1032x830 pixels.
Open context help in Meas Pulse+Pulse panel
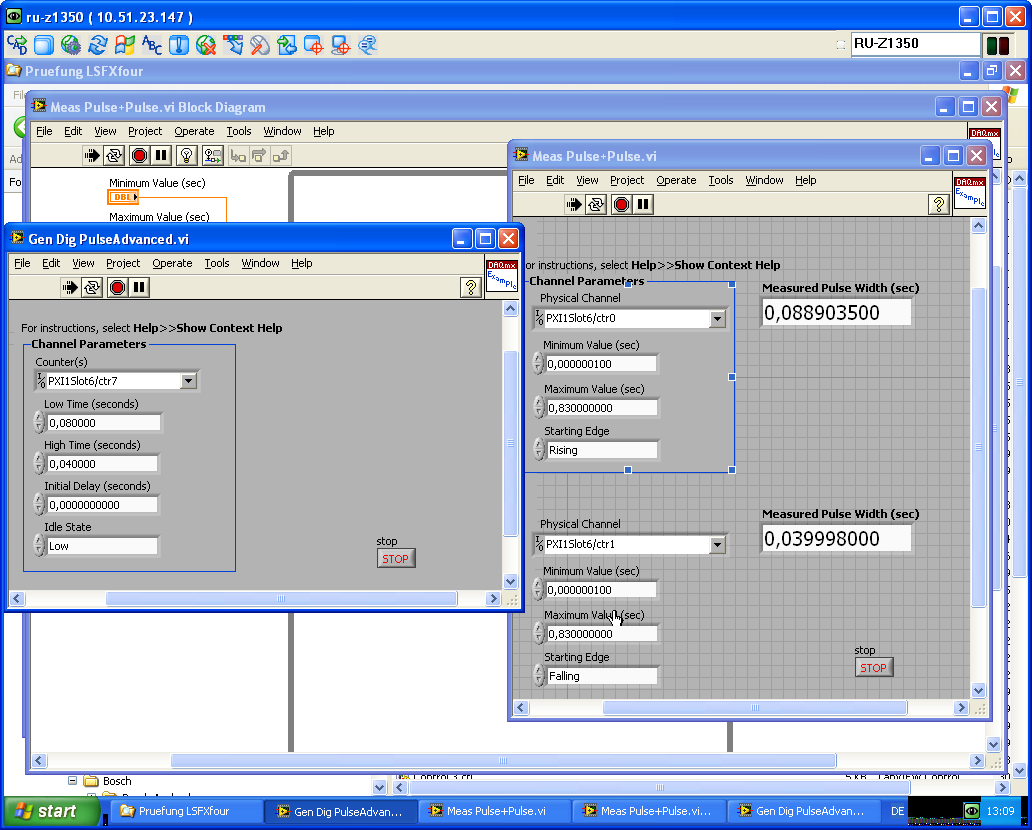click(x=939, y=204)
